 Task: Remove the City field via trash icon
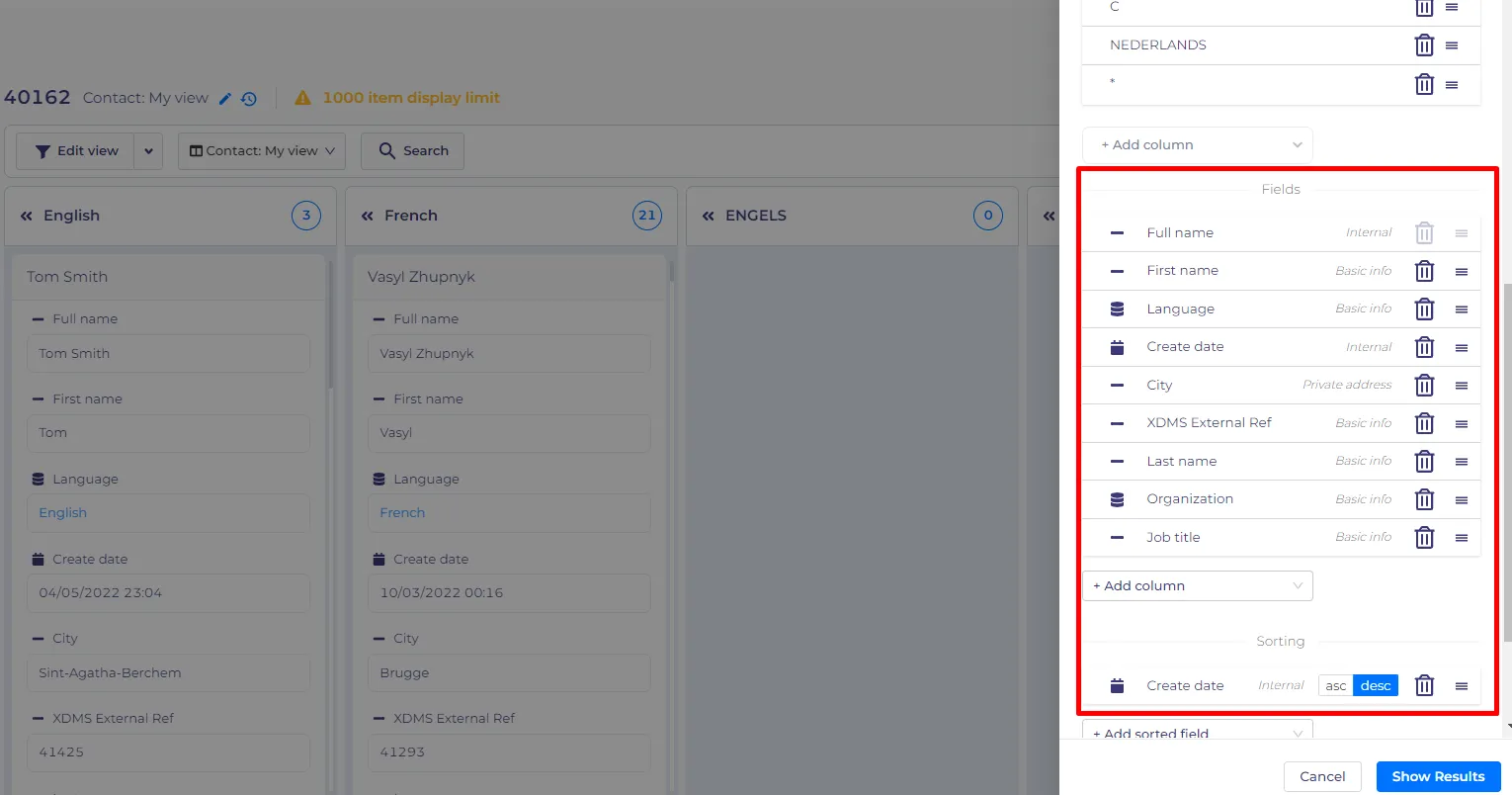(x=1424, y=386)
